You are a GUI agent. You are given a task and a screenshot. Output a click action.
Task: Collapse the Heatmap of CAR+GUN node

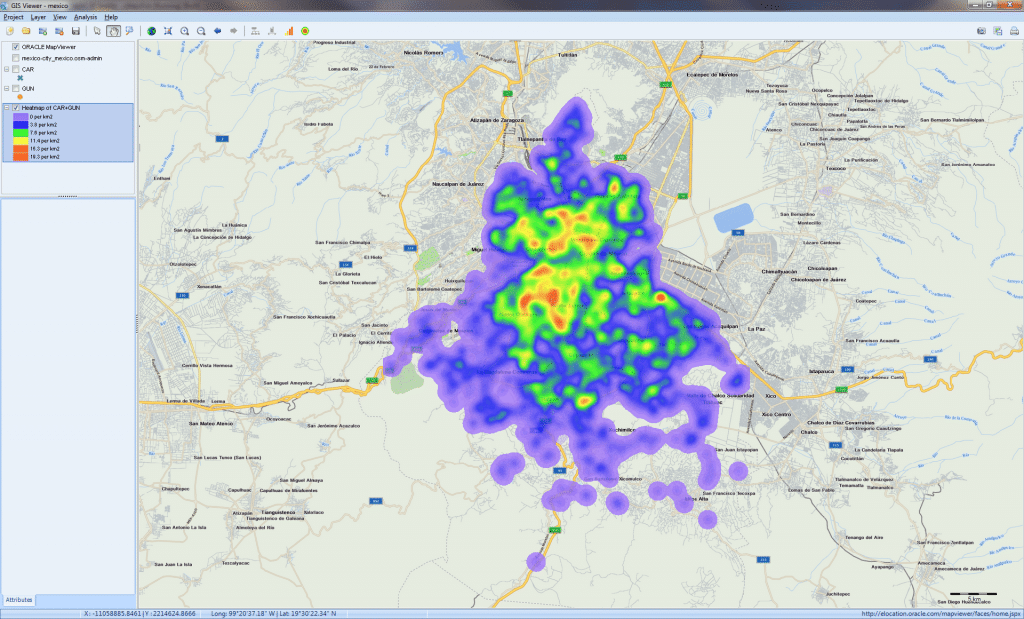pos(6,107)
